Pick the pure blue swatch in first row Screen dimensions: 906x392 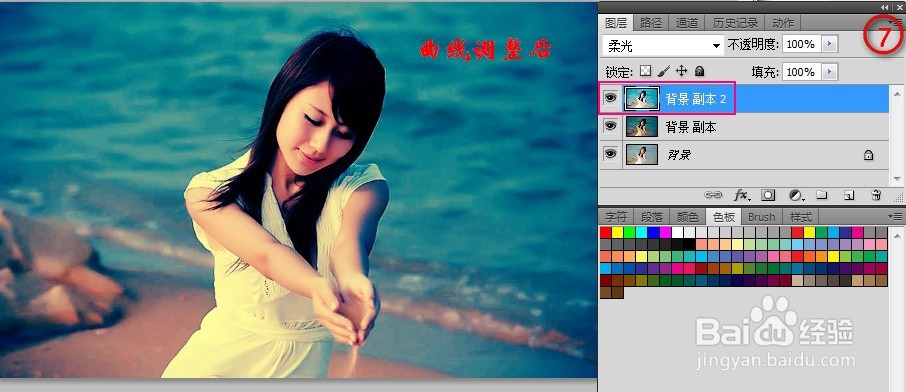point(653,232)
